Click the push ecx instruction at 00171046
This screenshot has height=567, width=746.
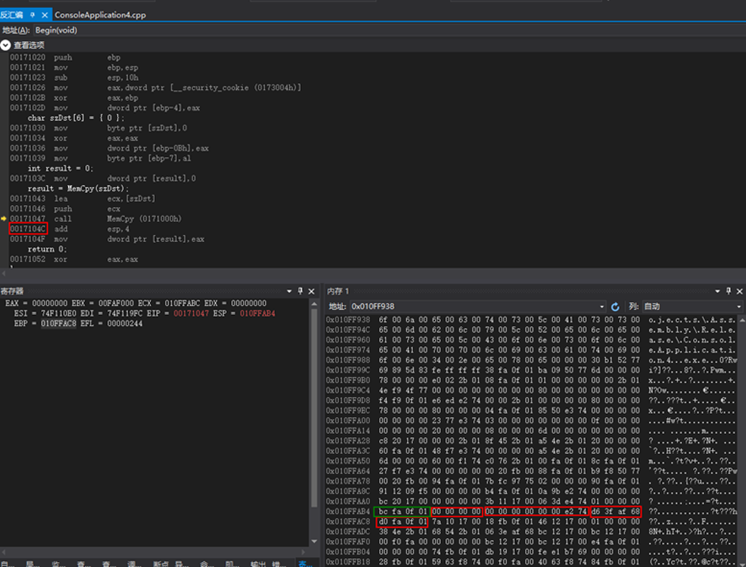(x=65, y=209)
